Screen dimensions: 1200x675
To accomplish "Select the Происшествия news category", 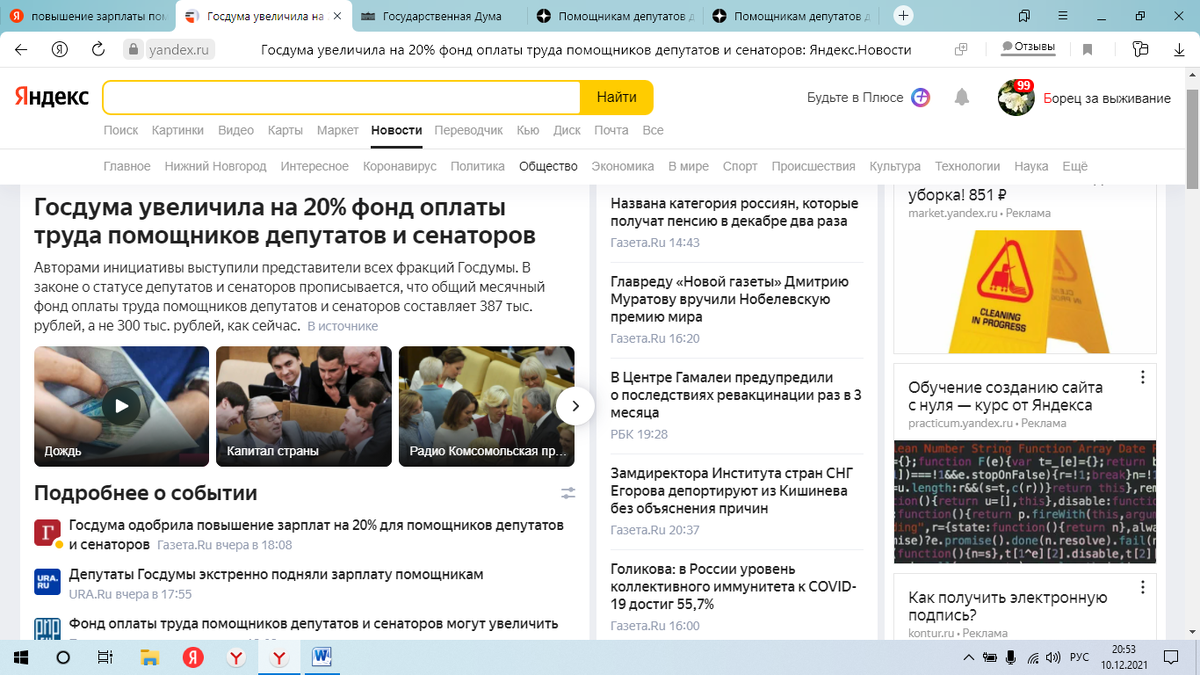I will (x=814, y=166).
